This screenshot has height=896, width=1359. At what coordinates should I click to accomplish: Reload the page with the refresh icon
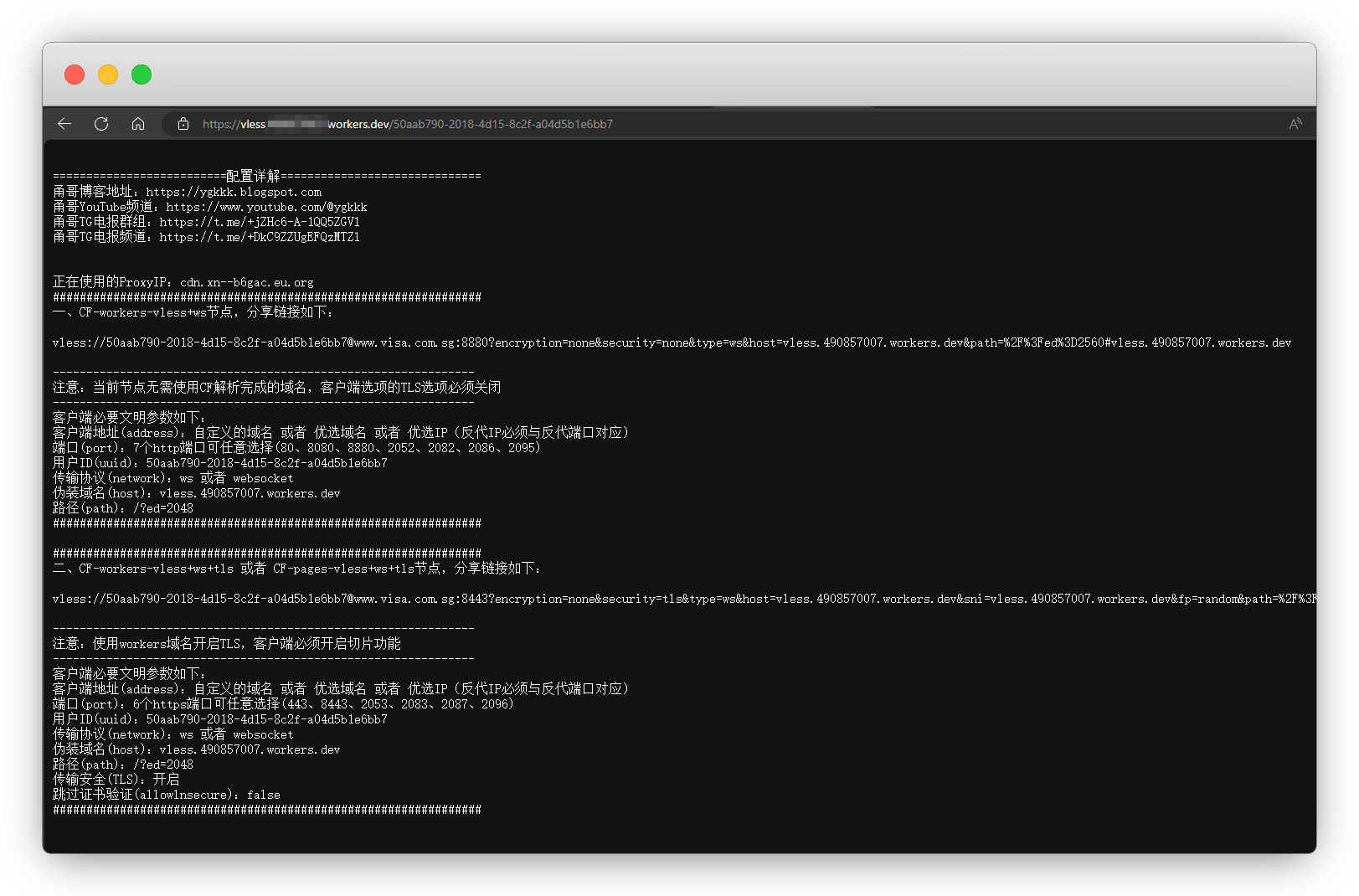click(101, 124)
